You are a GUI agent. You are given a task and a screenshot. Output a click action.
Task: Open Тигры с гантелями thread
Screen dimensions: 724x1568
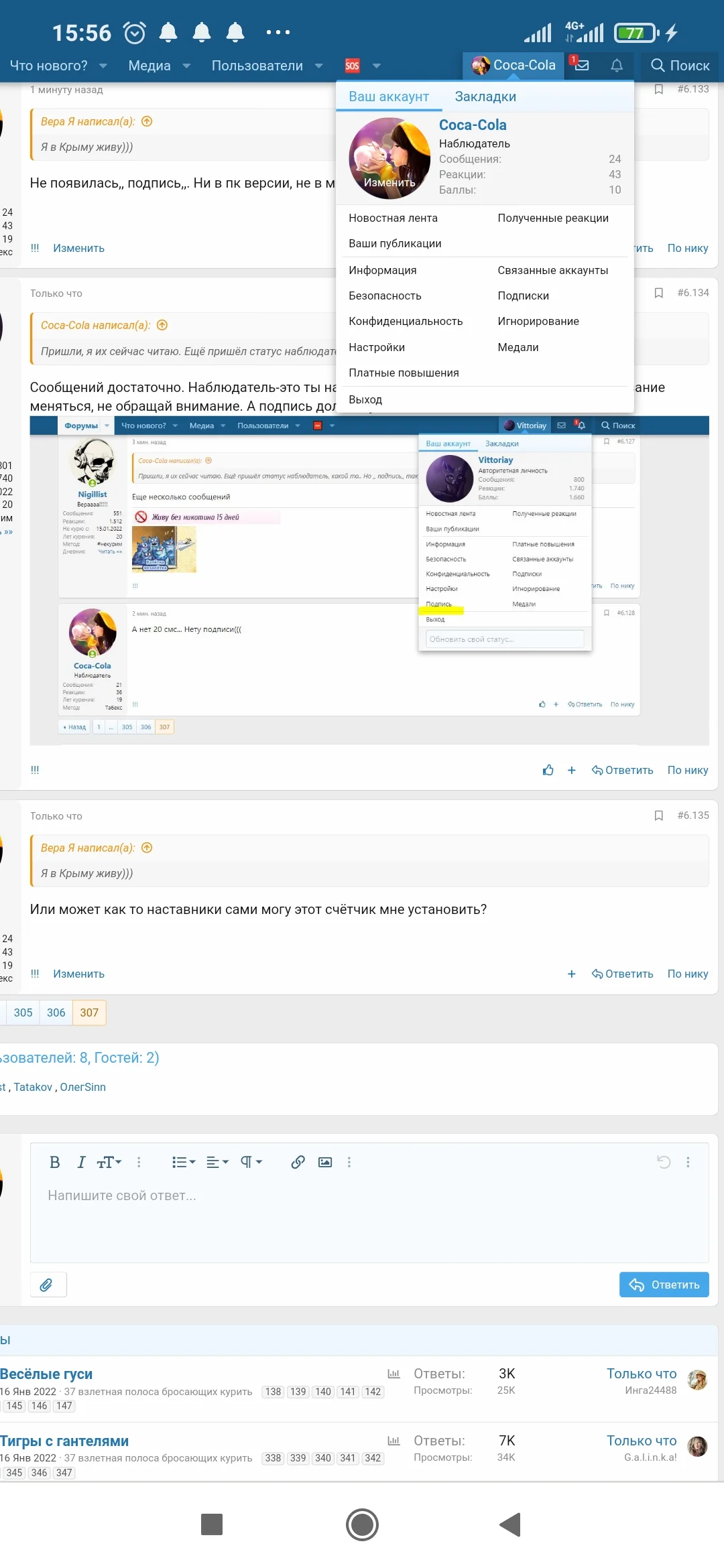pyautogui.click(x=64, y=1441)
